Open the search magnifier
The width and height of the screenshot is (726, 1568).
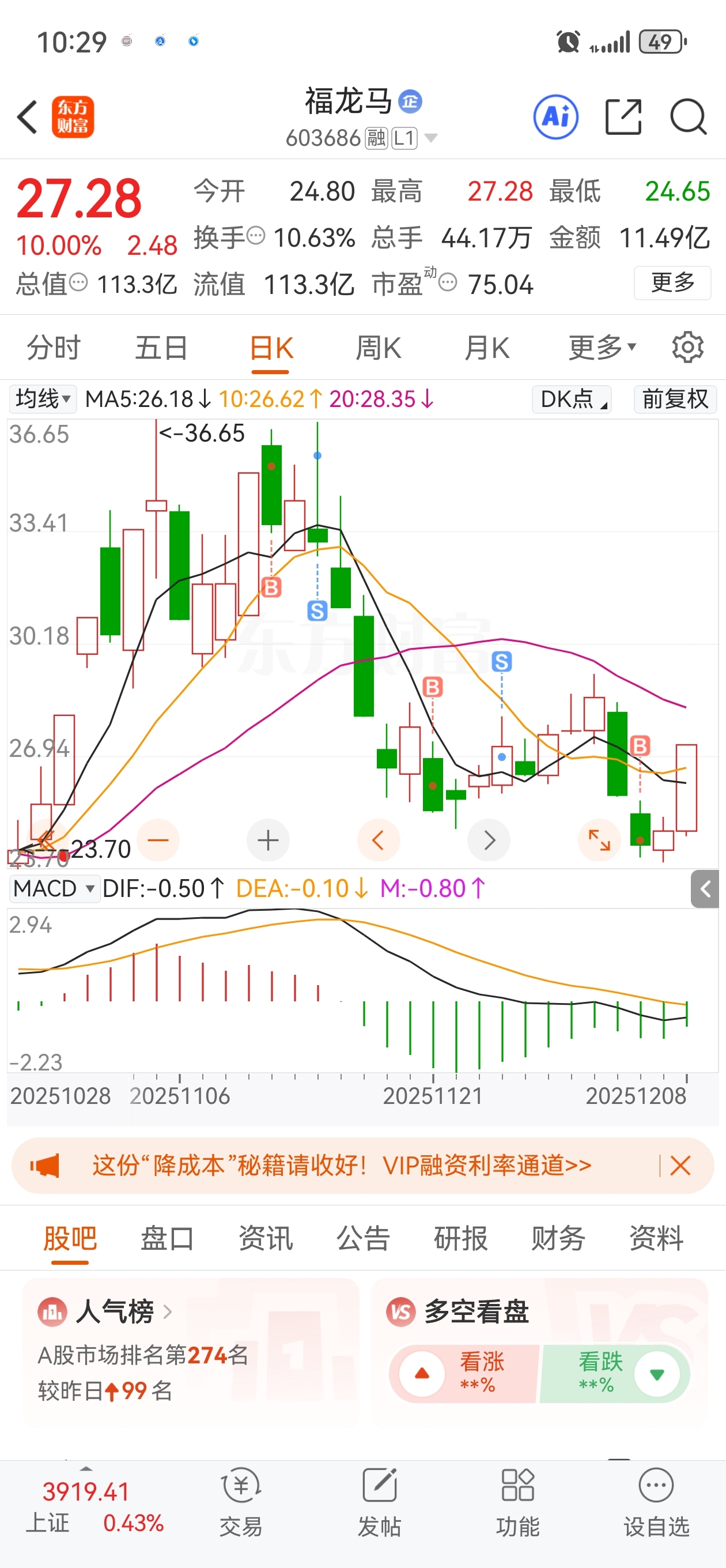[x=689, y=117]
